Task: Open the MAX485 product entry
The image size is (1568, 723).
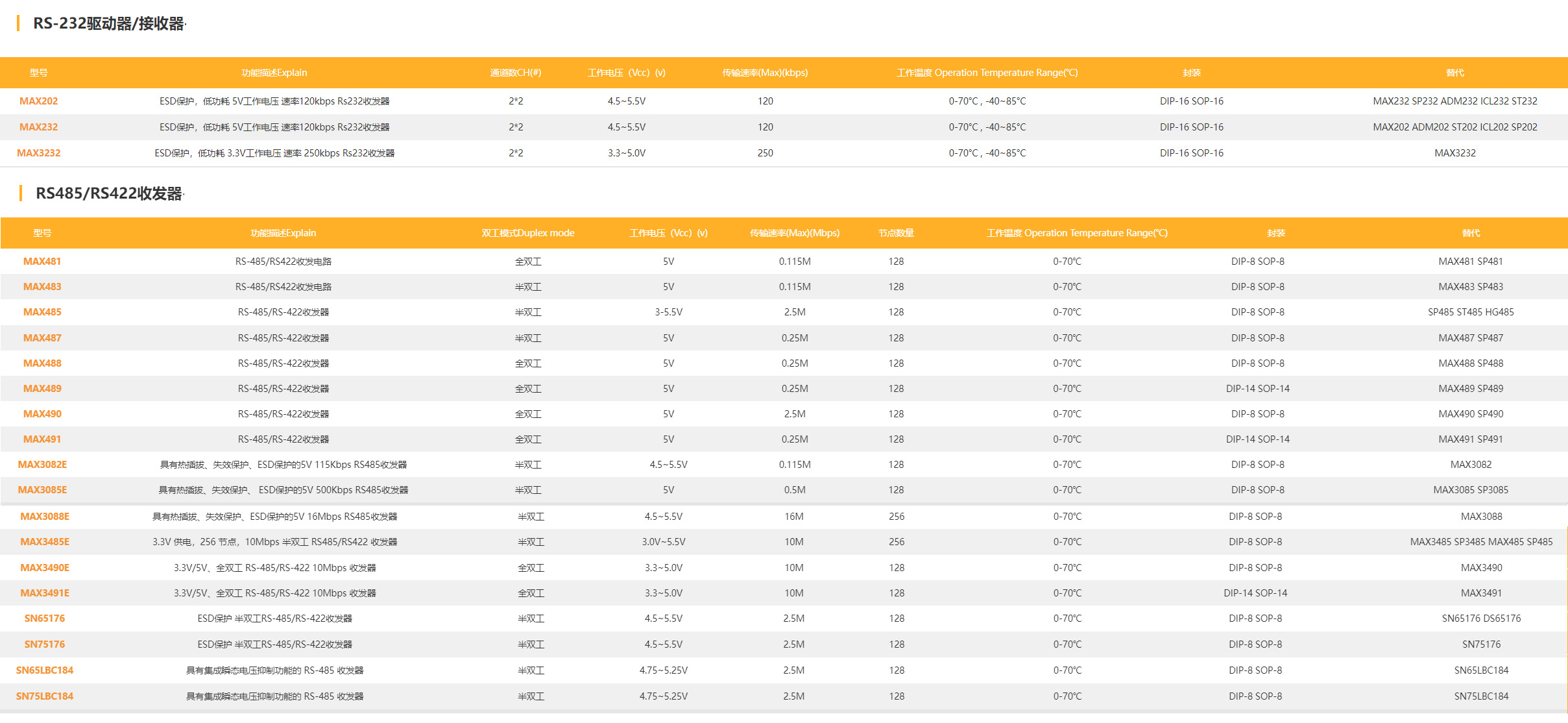Action: pos(42,312)
